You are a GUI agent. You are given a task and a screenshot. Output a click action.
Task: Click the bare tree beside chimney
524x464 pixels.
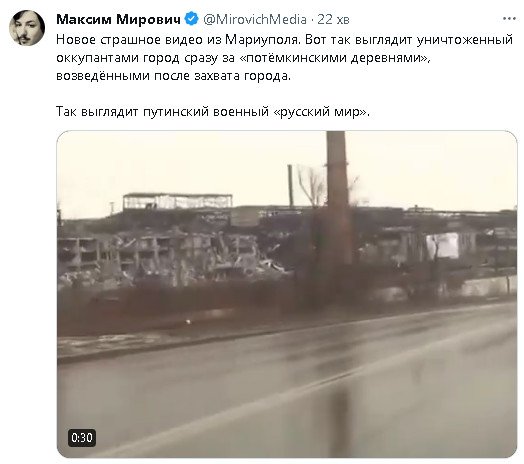point(313,186)
